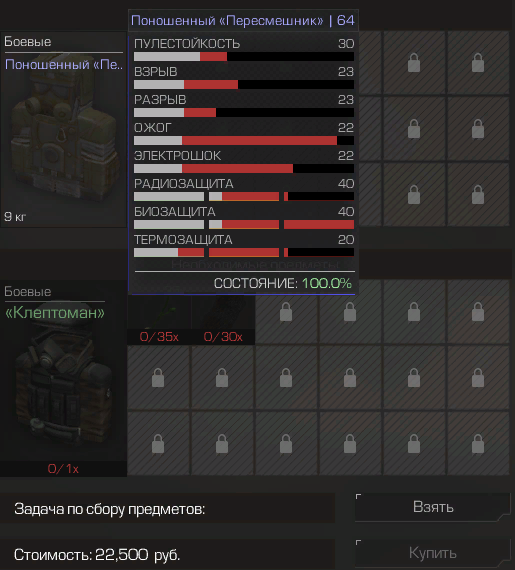Screen dimensions: 515x570
Task: Click the ОЖОГ resistance bar
Action: click(x=244, y=140)
